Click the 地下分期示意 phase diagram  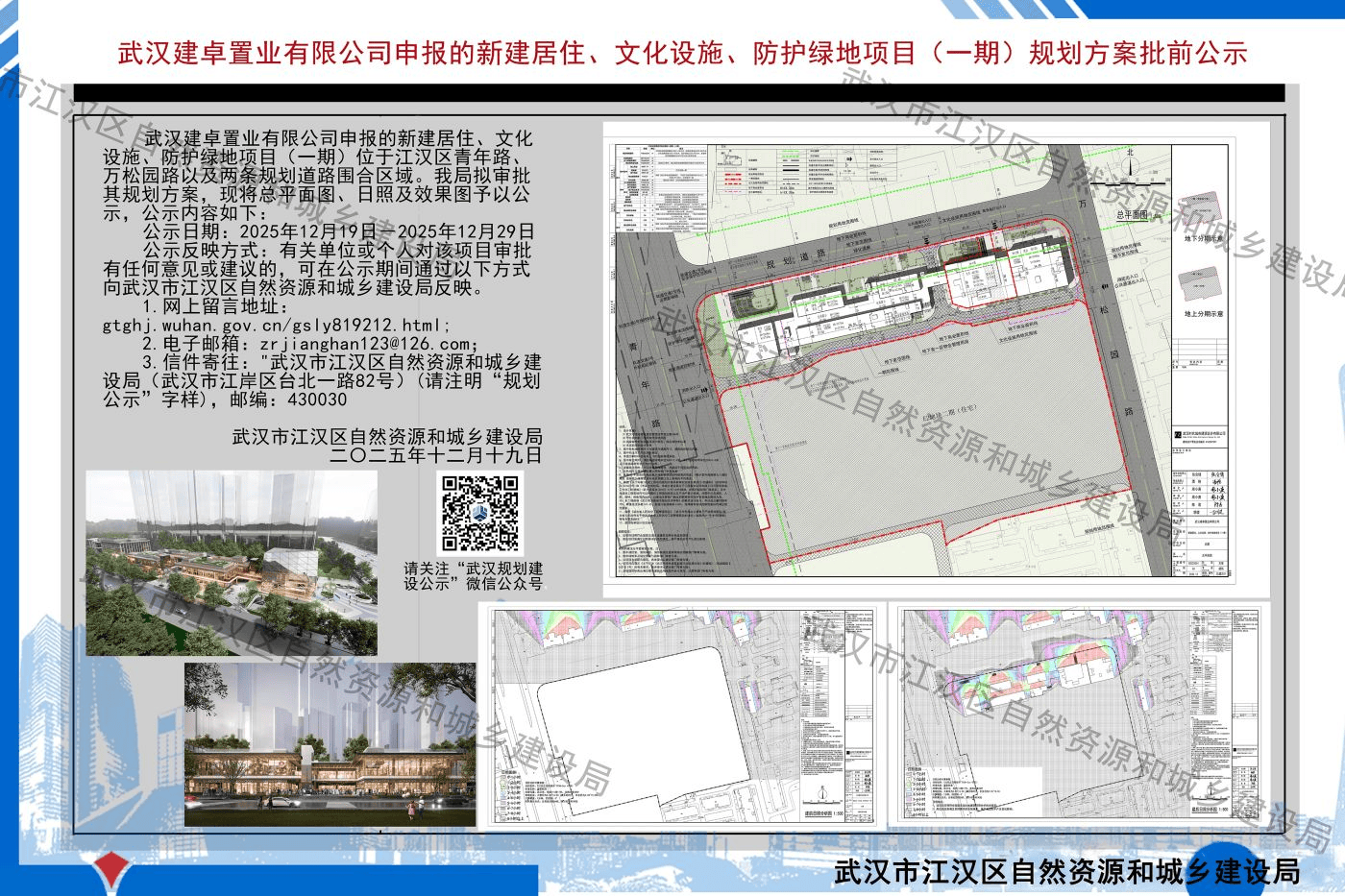click(1200, 213)
